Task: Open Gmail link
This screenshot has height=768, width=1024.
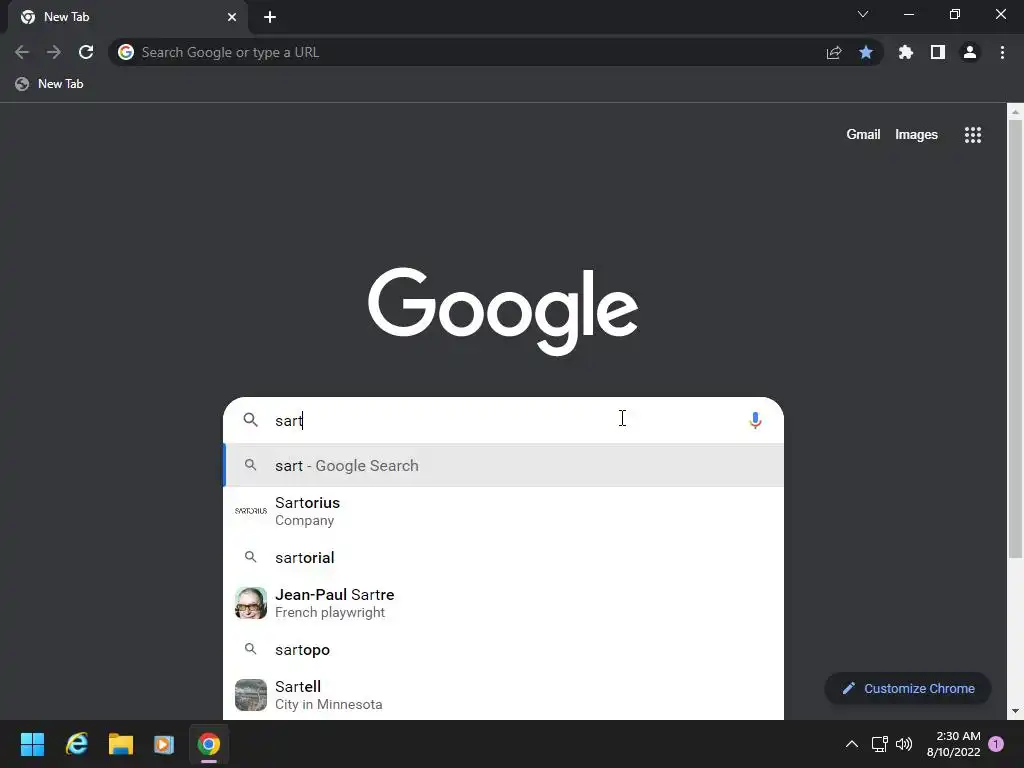Action: tap(863, 135)
